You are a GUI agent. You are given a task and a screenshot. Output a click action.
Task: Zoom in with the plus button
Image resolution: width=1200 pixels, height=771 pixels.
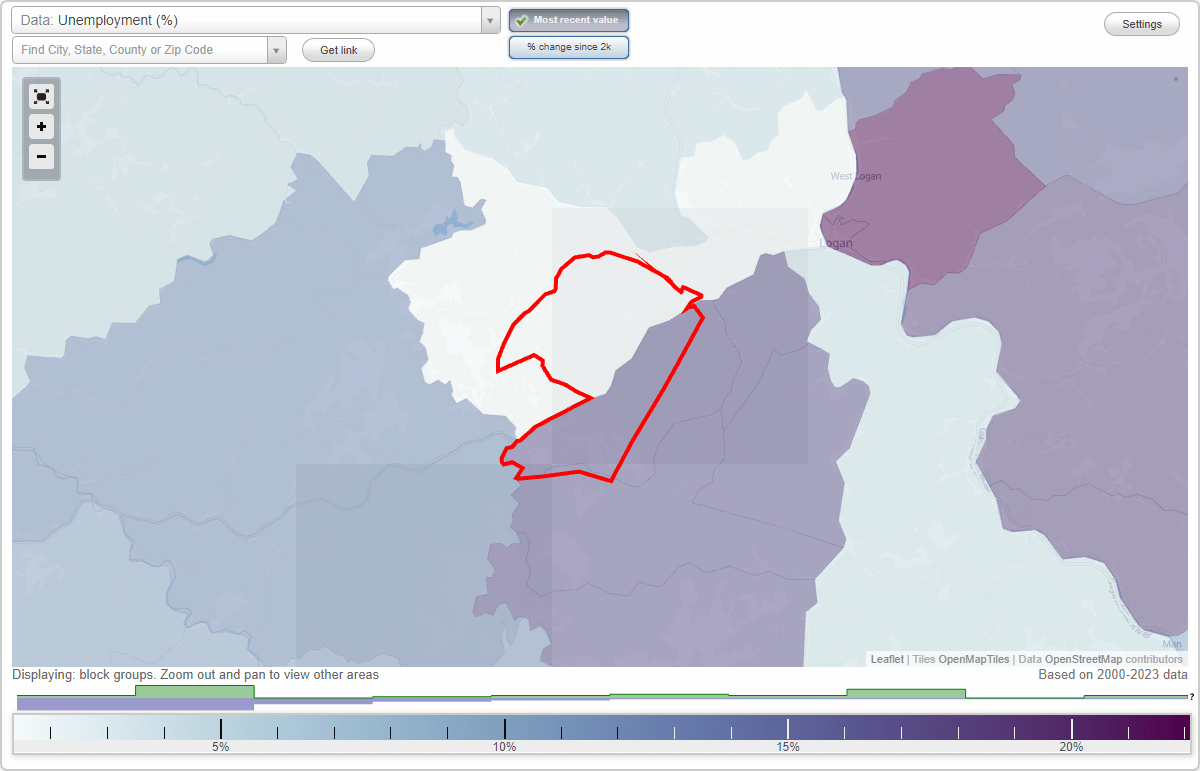[x=41, y=127]
